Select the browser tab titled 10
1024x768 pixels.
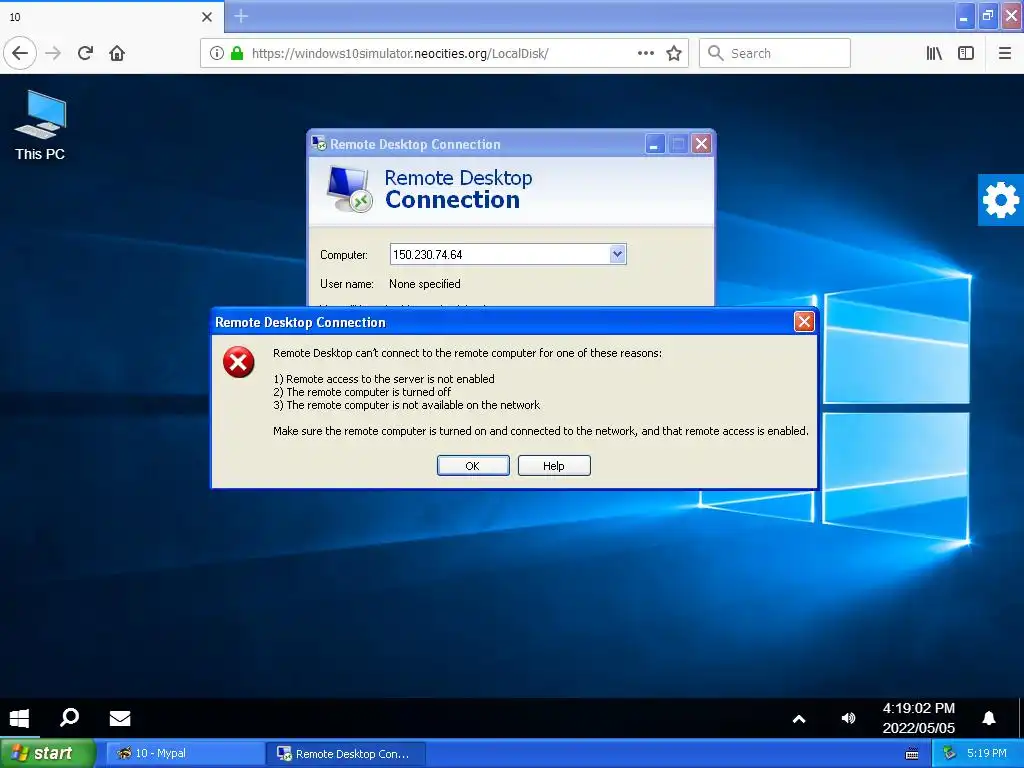[x=112, y=17]
